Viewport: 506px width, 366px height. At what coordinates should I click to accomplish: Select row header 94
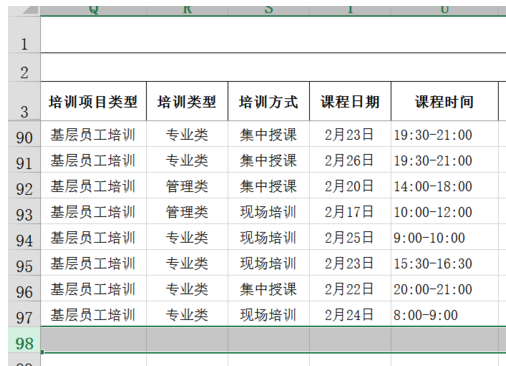(x=24, y=237)
